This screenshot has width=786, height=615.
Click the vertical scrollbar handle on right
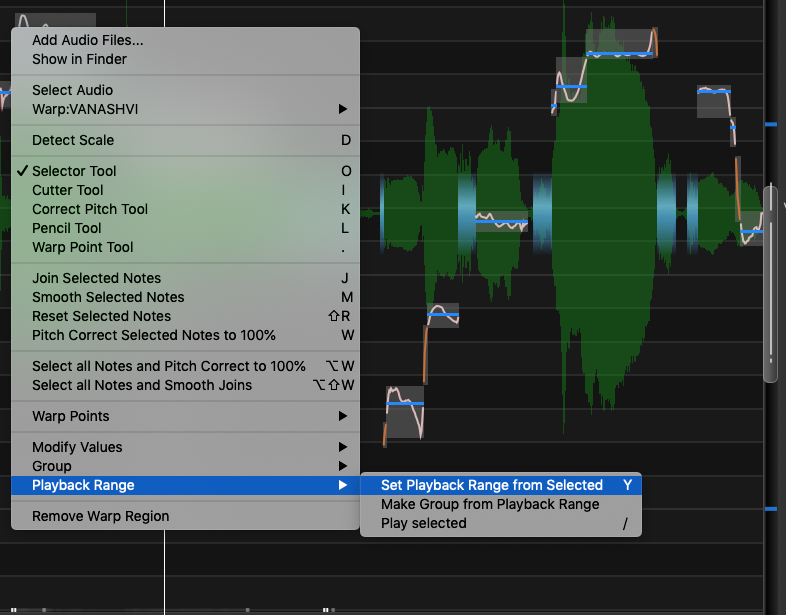tap(770, 283)
